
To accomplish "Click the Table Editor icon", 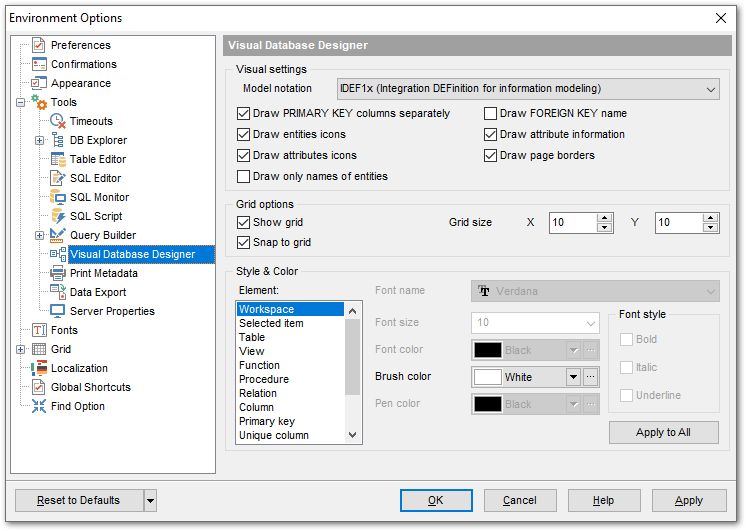I will point(58,159).
